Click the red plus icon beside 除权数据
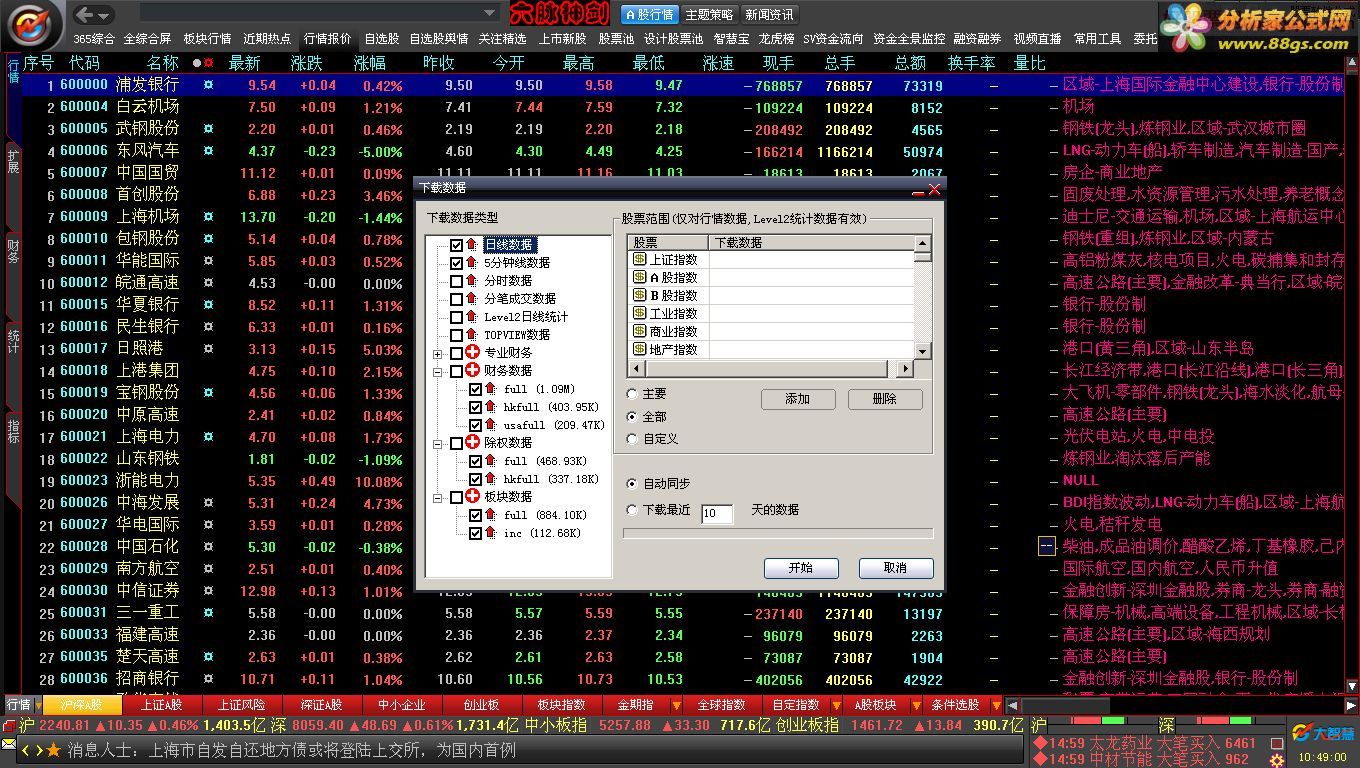The image size is (1360, 768). click(x=473, y=442)
